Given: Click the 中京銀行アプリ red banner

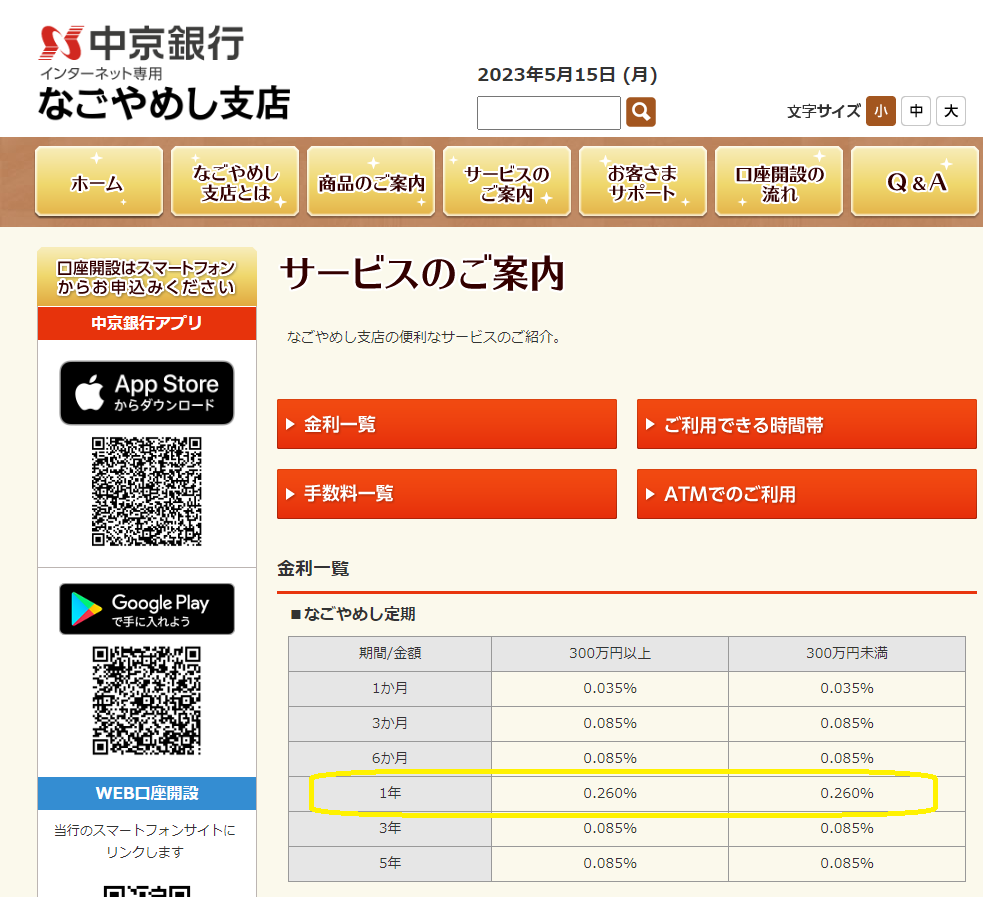Looking at the screenshot, I should (147, 323).
